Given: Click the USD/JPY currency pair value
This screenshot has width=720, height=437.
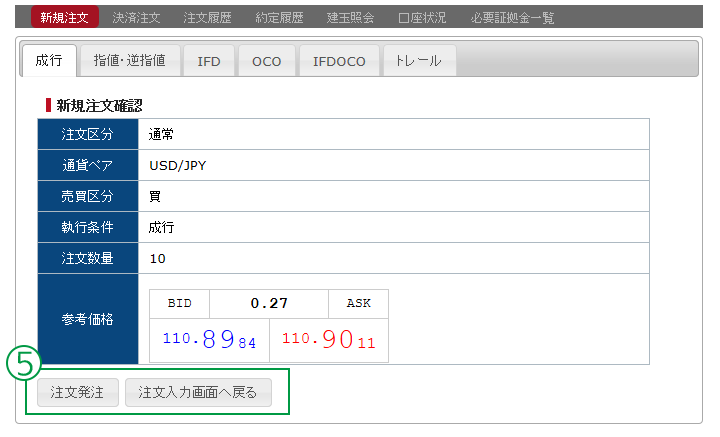Looking at the screenshot, I should pyautogui.click(x=178, y=165).
